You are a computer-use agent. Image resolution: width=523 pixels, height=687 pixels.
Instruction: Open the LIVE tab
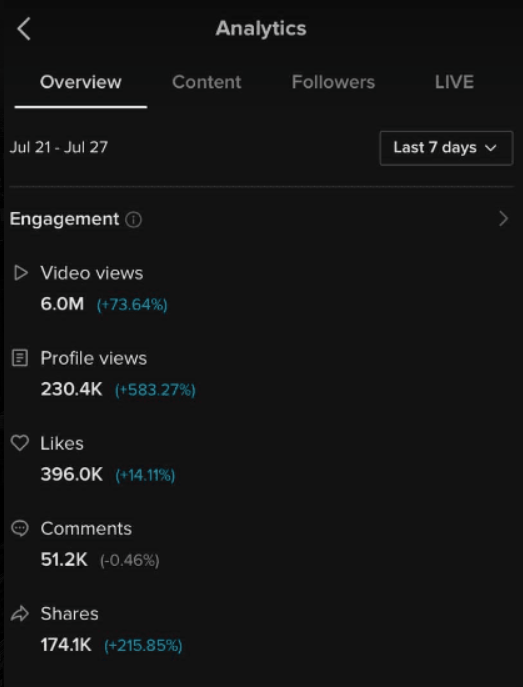tap(454, 82)
